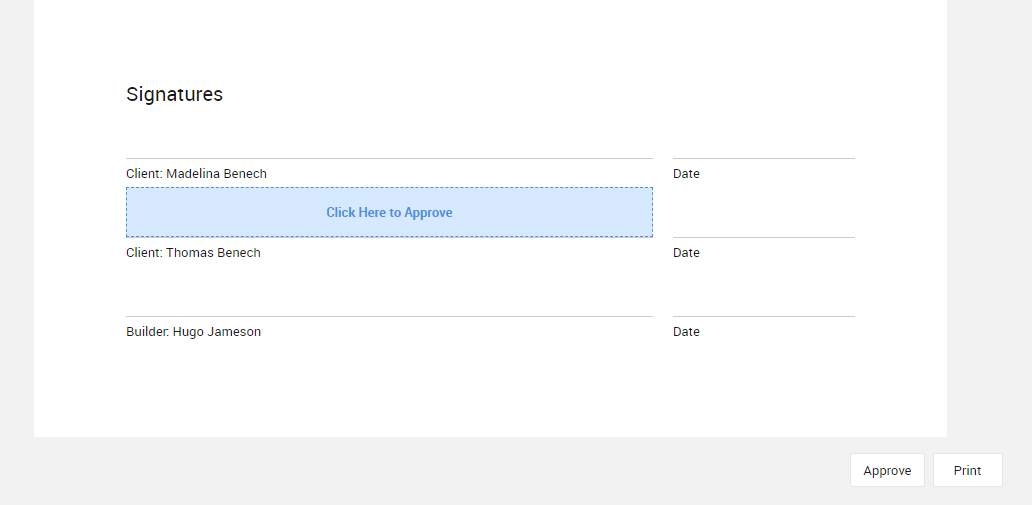
Task: Click the 'Builder: Hugo Jameson' label
Action: click(x=193, y=332)
